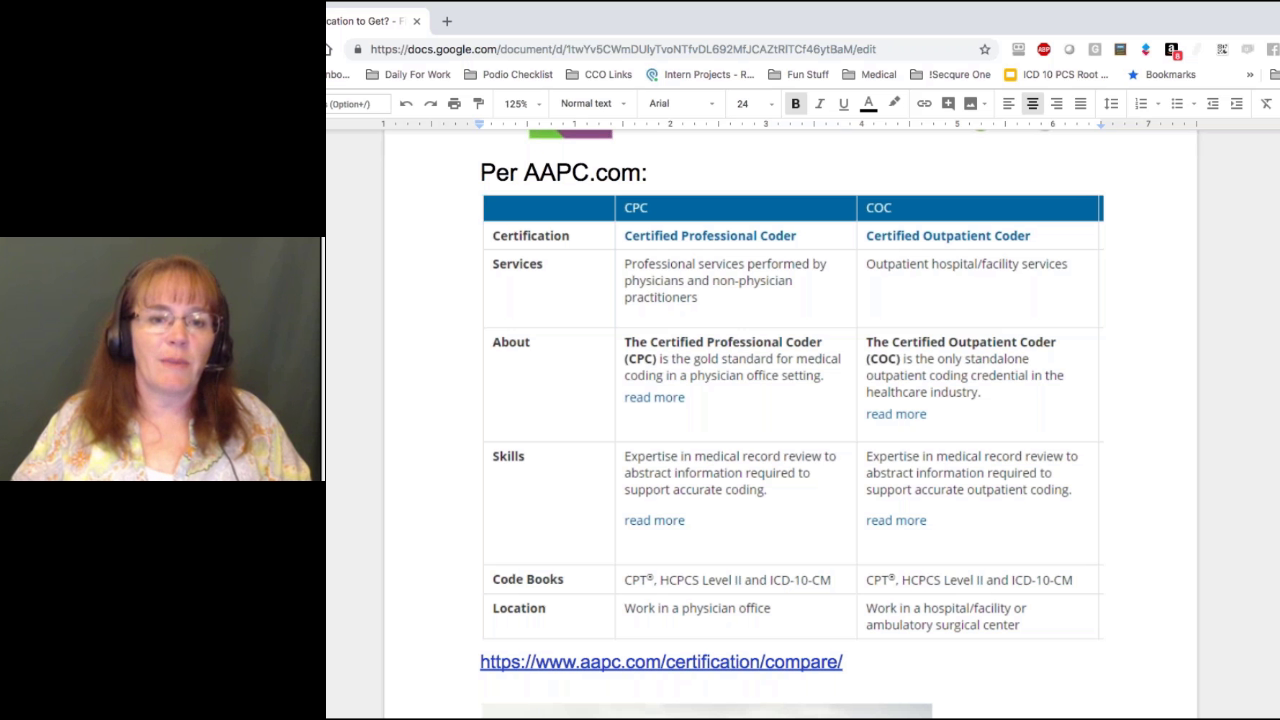This screenshot has height=720, width=1280.
Task: Toggle underline formatting
Action: pos(844,104)
